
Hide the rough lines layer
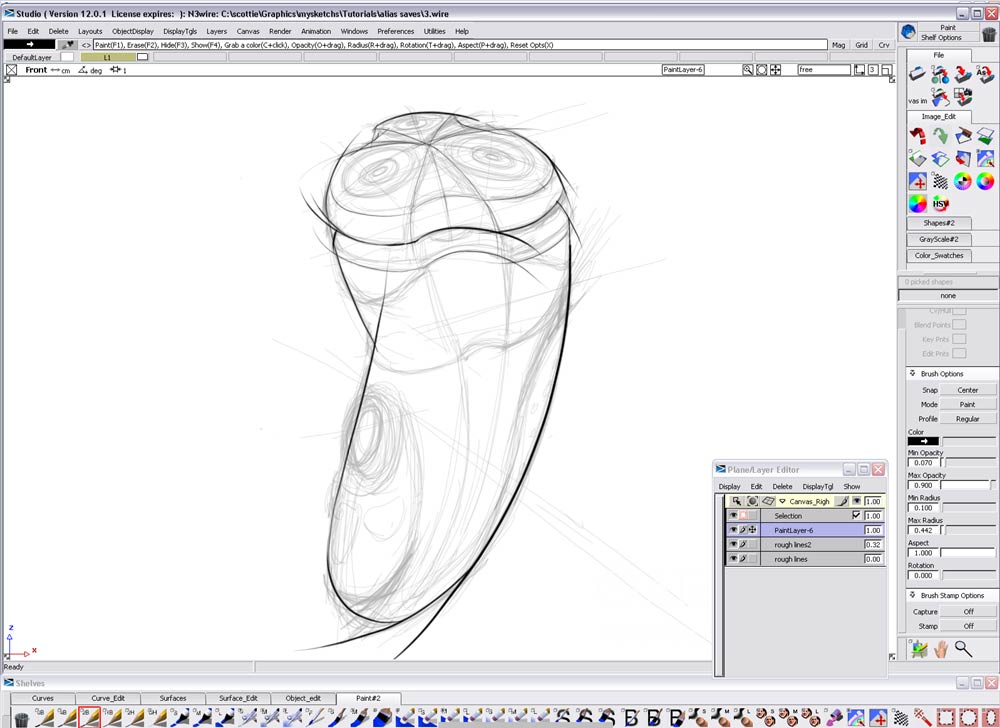click(732, 559)
